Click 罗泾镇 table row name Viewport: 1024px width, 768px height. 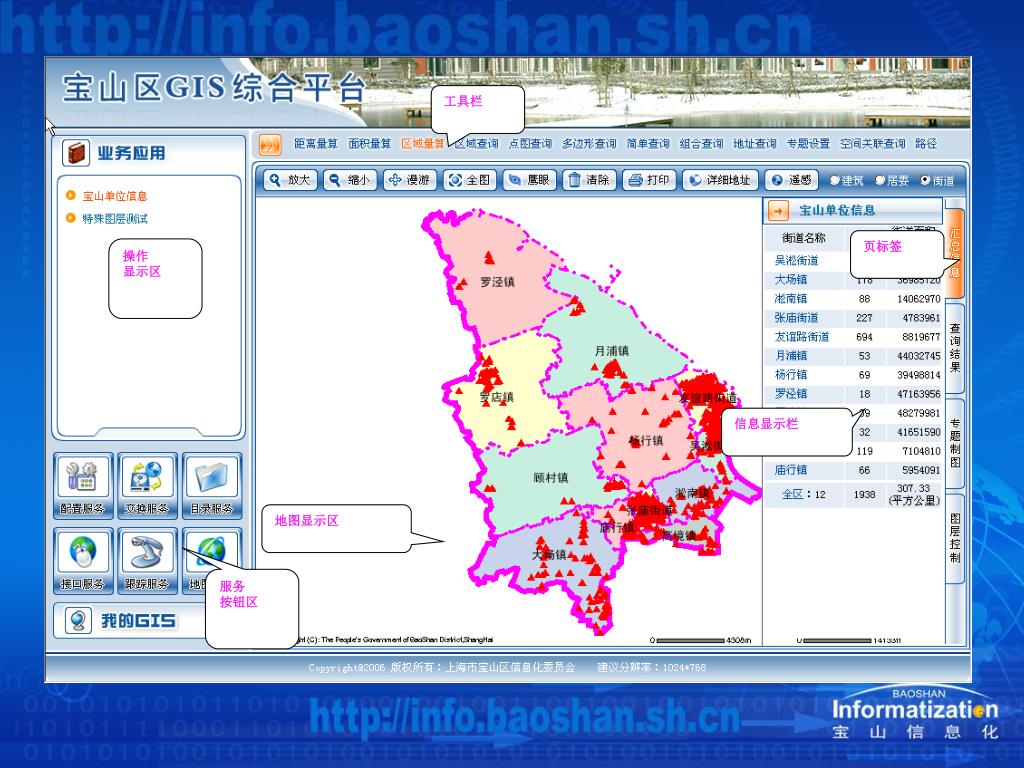coord(790,393)
